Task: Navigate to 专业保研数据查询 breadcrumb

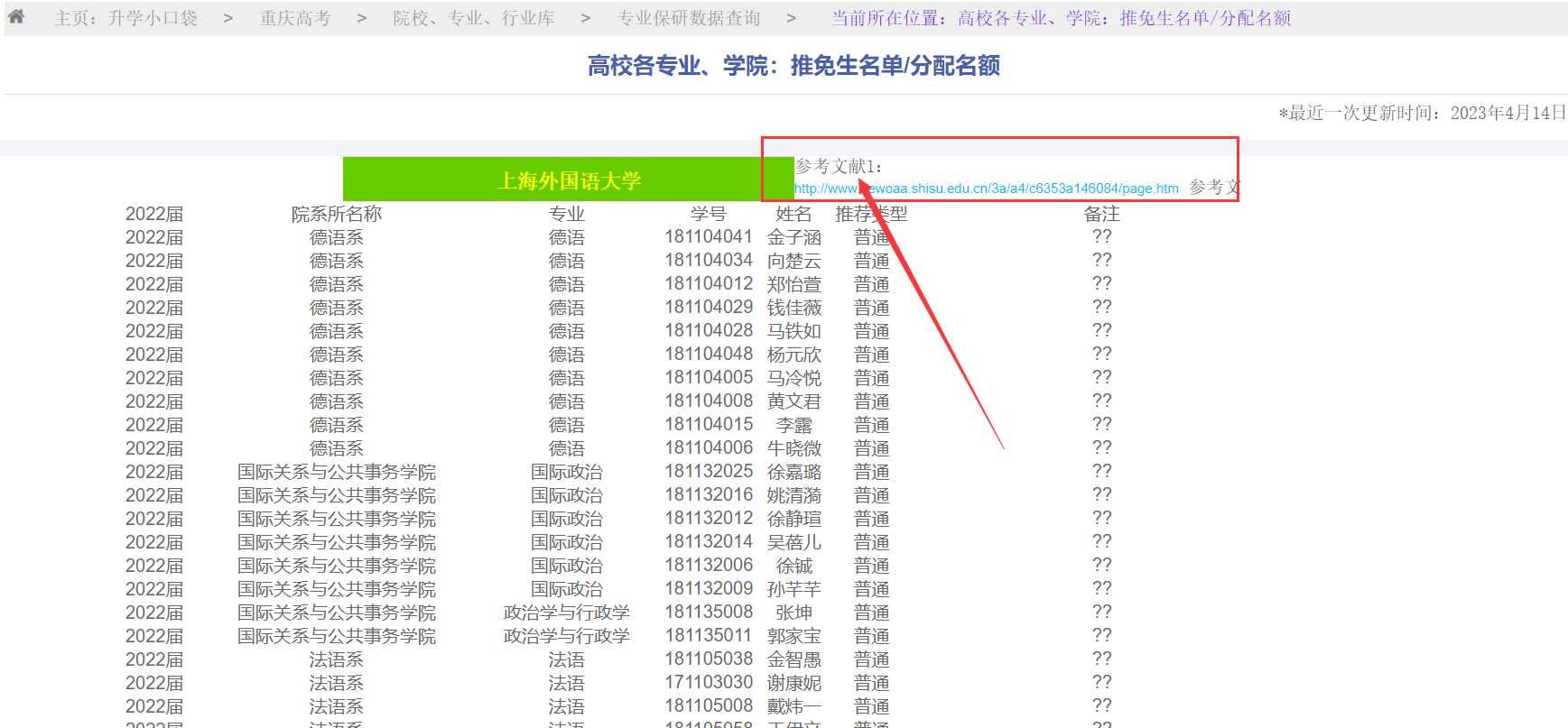Action: (689, 18)
